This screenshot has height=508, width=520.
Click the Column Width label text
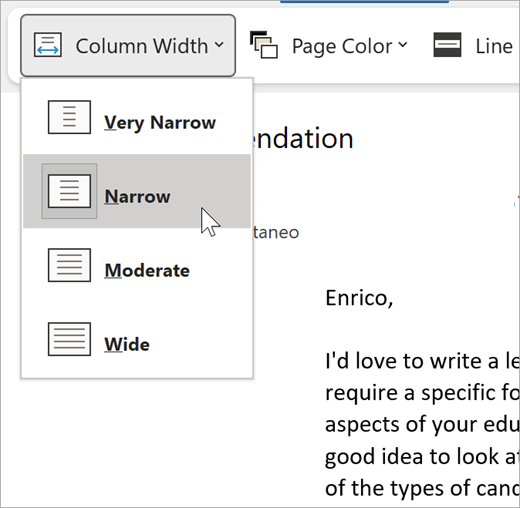(x=142, y=46)
